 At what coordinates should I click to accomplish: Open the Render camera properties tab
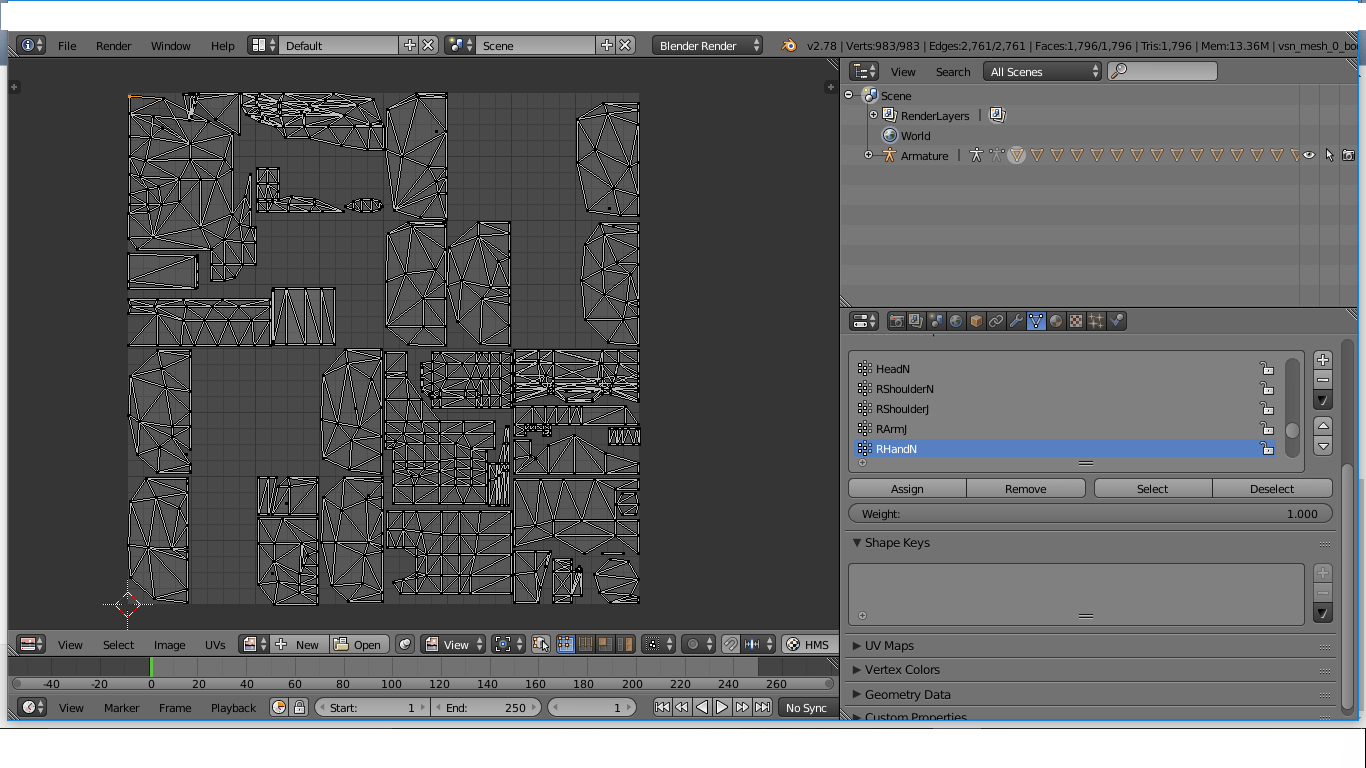coord(896,321)
